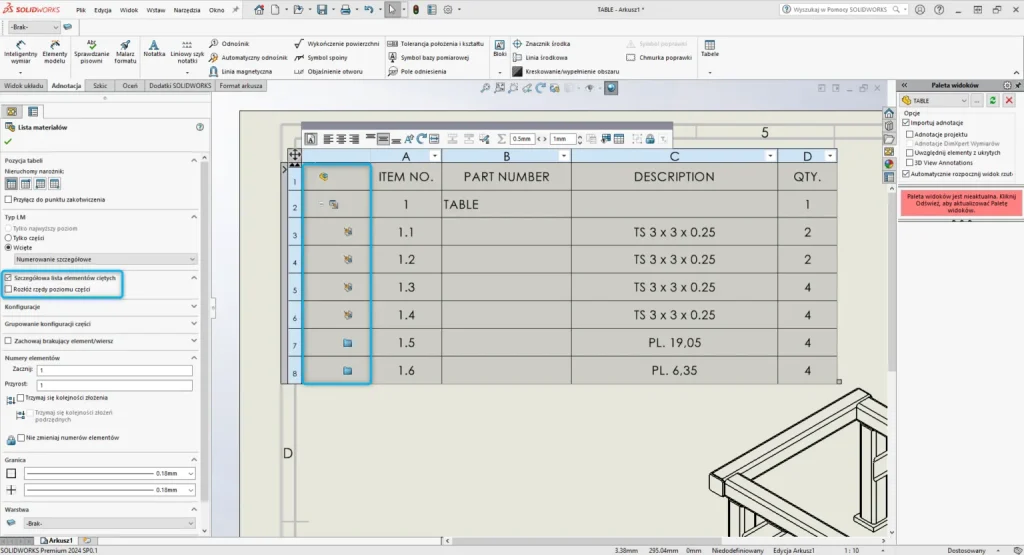Check Nie zmieniaj numerów elementów
Screen dimensions: 1024x555
click(x=22, y=438)
